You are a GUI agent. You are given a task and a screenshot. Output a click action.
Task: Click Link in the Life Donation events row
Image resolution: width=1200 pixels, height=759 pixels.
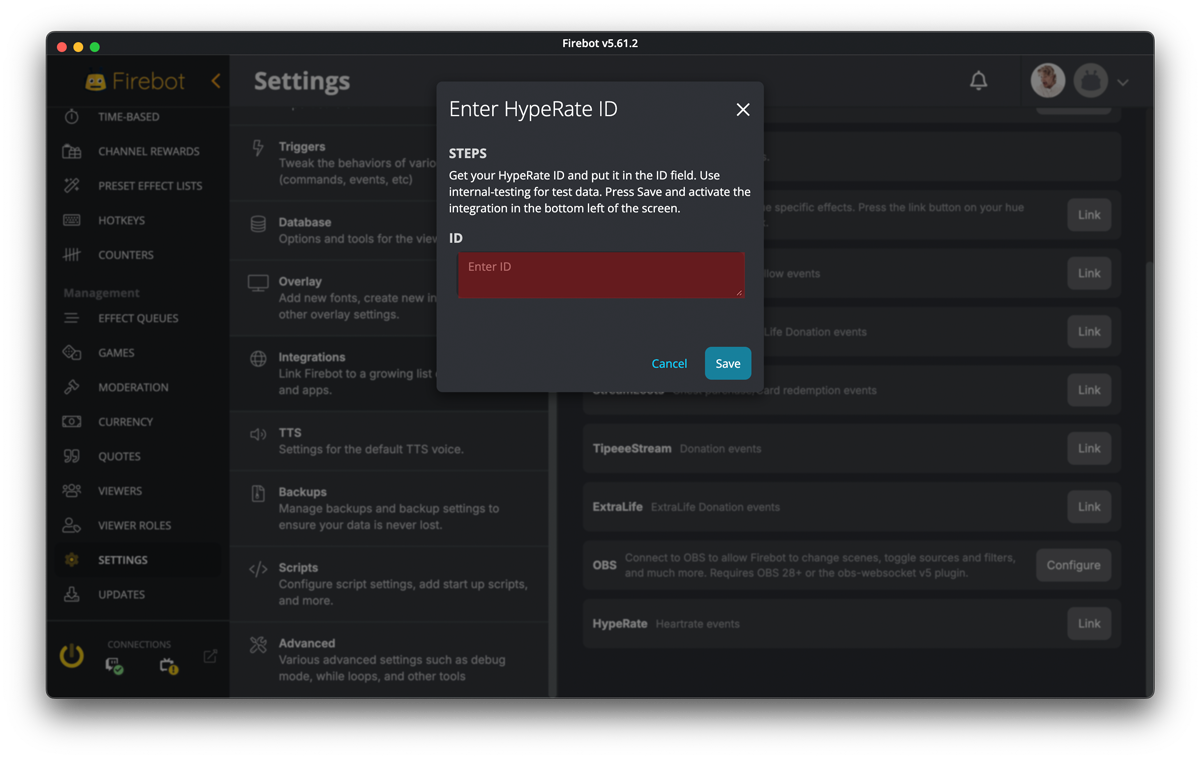point(1089,332)
